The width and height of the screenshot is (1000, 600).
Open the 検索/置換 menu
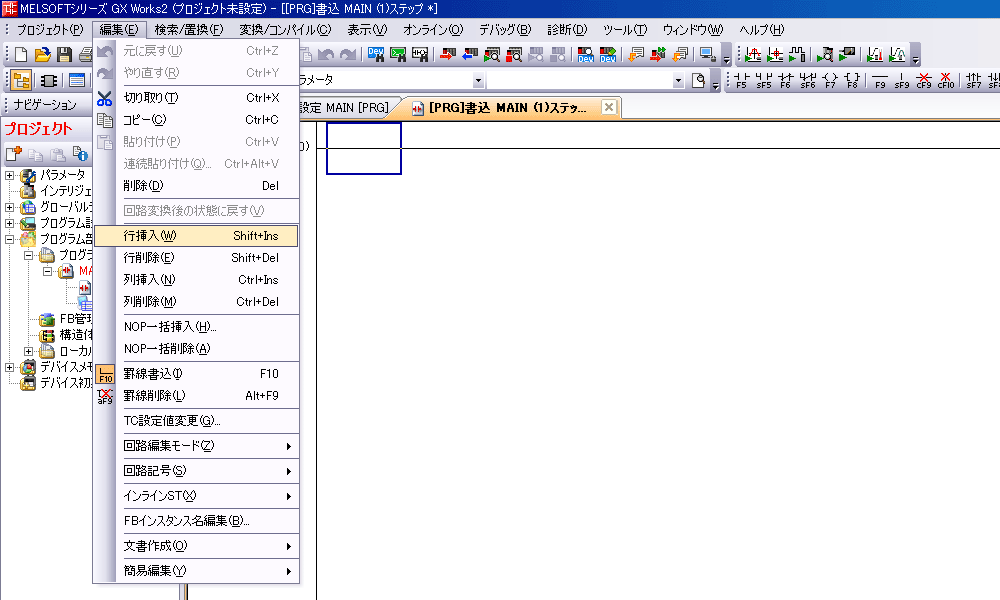click(189, 29)
